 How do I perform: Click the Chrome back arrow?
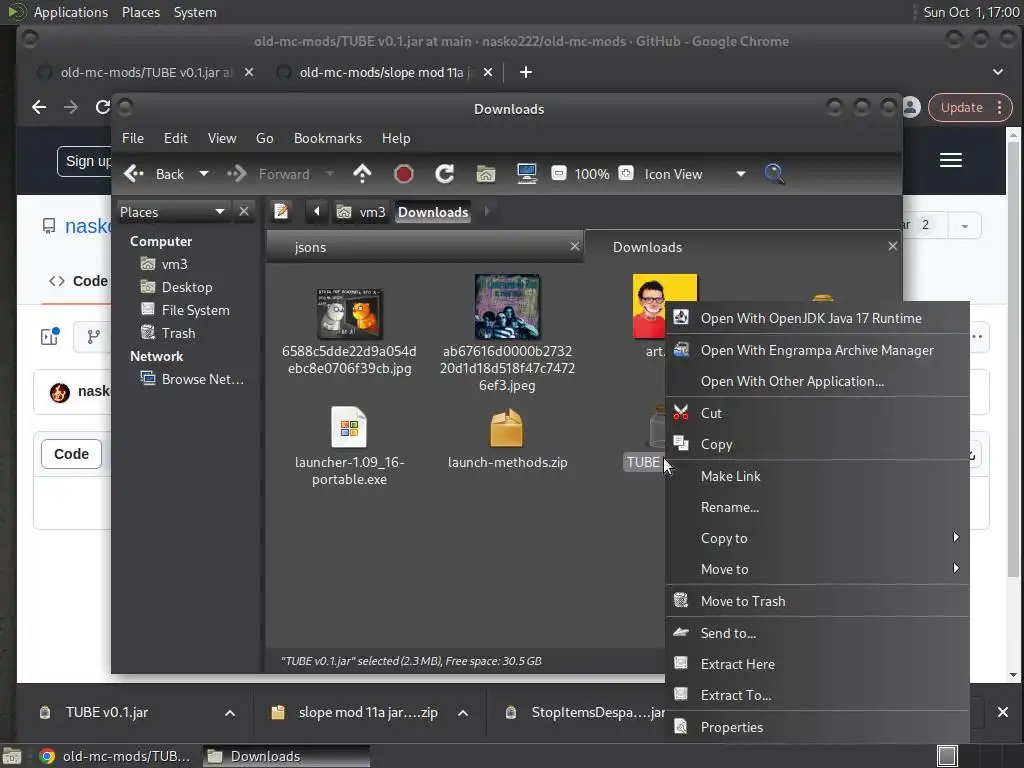[39, 107]
